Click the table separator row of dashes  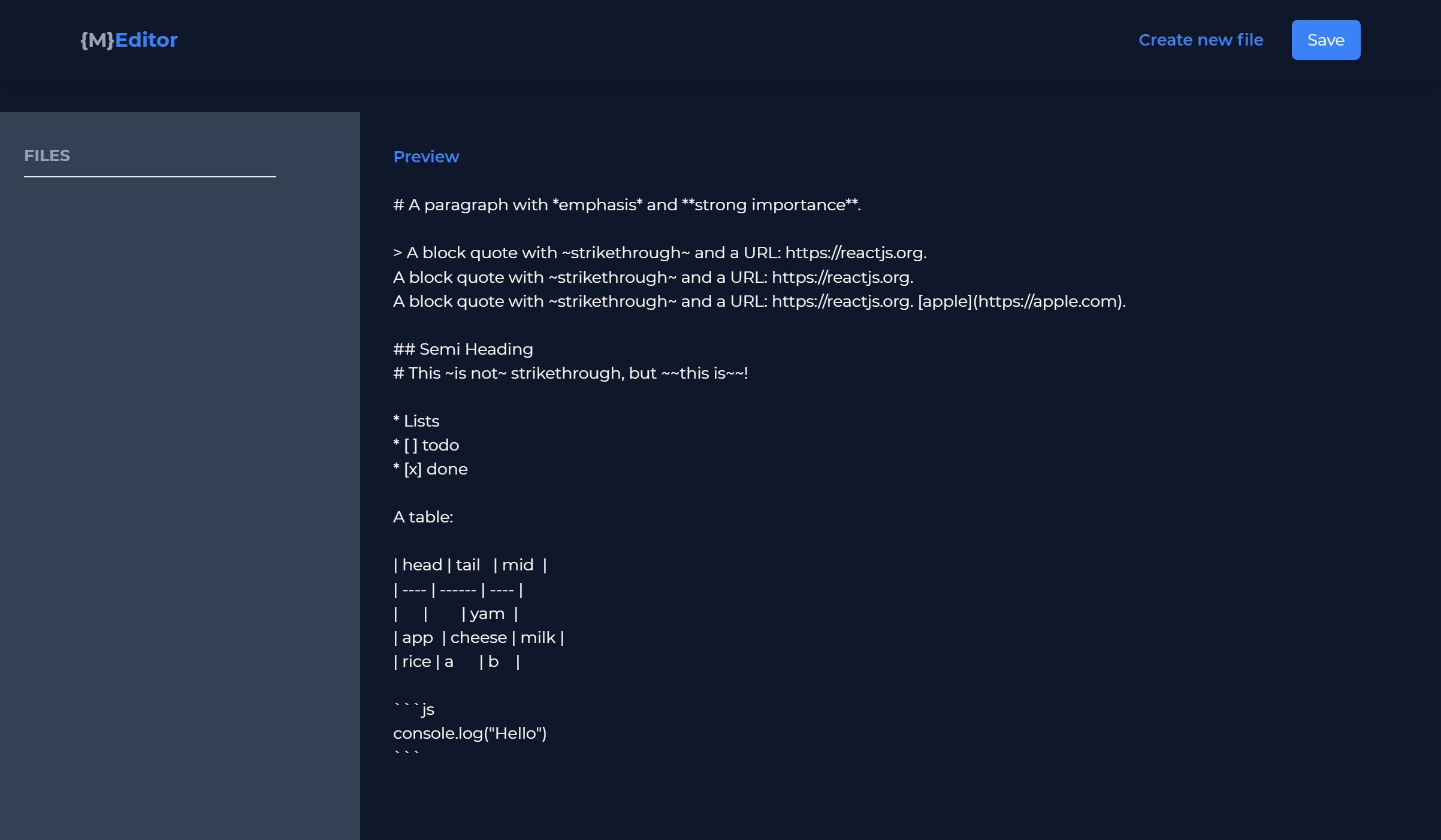click(458, 590)
